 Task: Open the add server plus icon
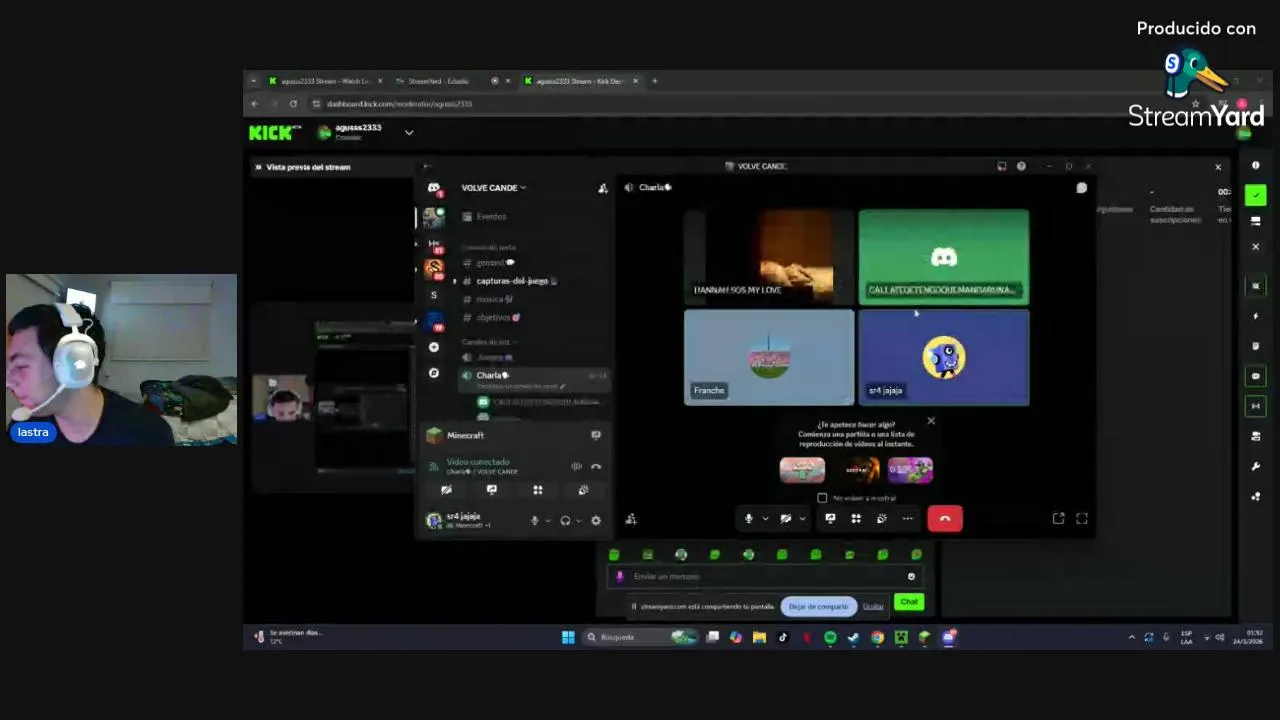433,347
